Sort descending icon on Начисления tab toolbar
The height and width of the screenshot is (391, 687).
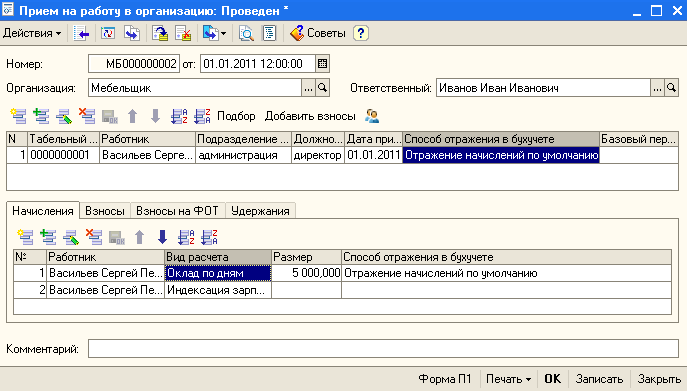[209, 237]
